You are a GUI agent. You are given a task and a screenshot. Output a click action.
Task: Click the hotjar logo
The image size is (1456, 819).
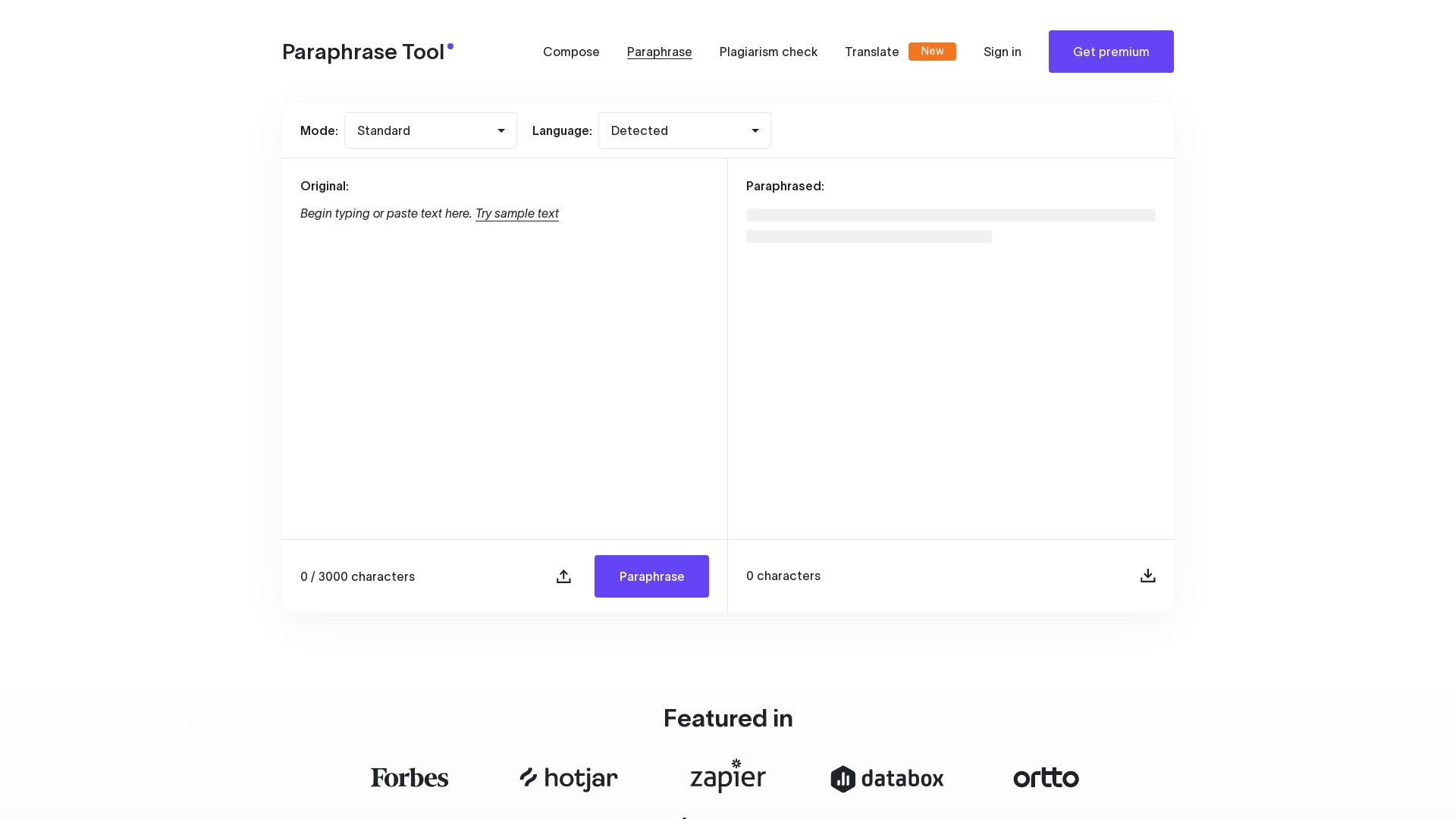coord(569,778)
